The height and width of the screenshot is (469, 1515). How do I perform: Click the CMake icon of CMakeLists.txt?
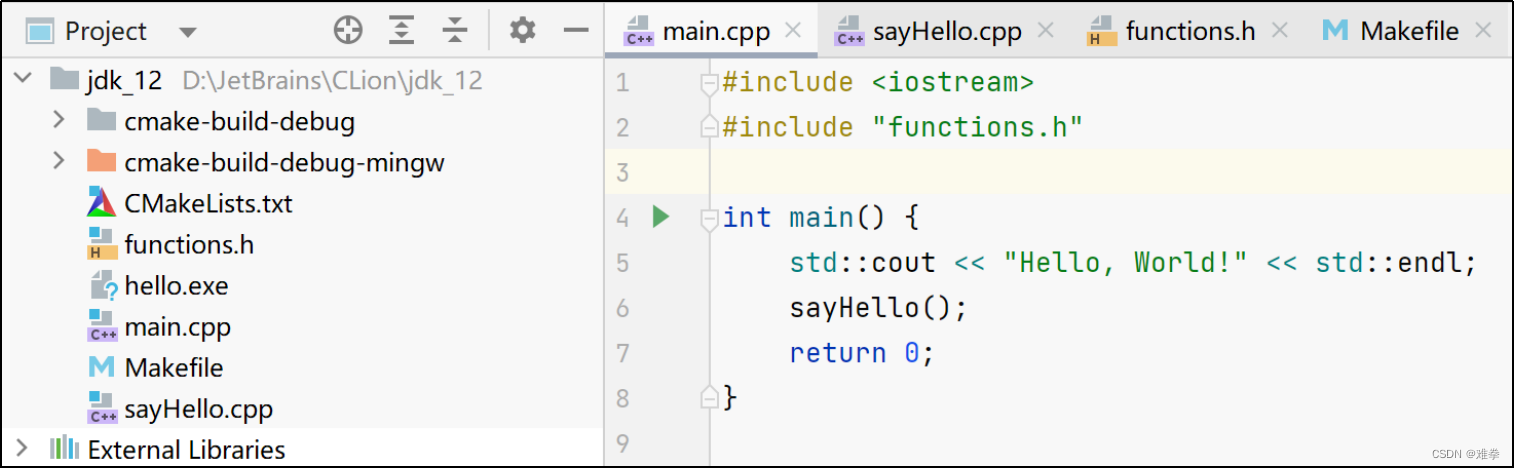click(102, 202)
